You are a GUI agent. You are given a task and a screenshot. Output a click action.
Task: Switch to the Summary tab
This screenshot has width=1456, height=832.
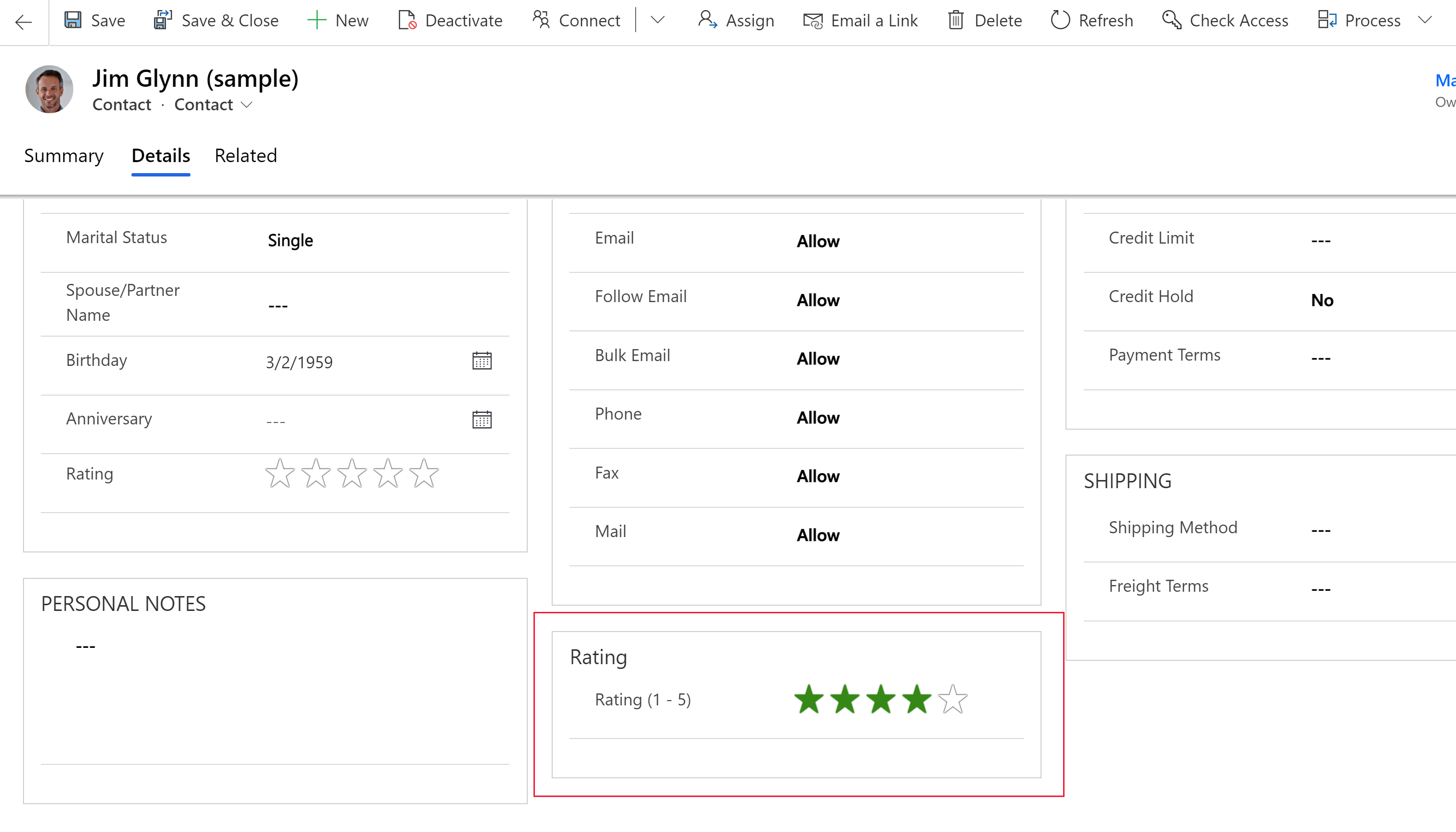click(x=63, y=156)
